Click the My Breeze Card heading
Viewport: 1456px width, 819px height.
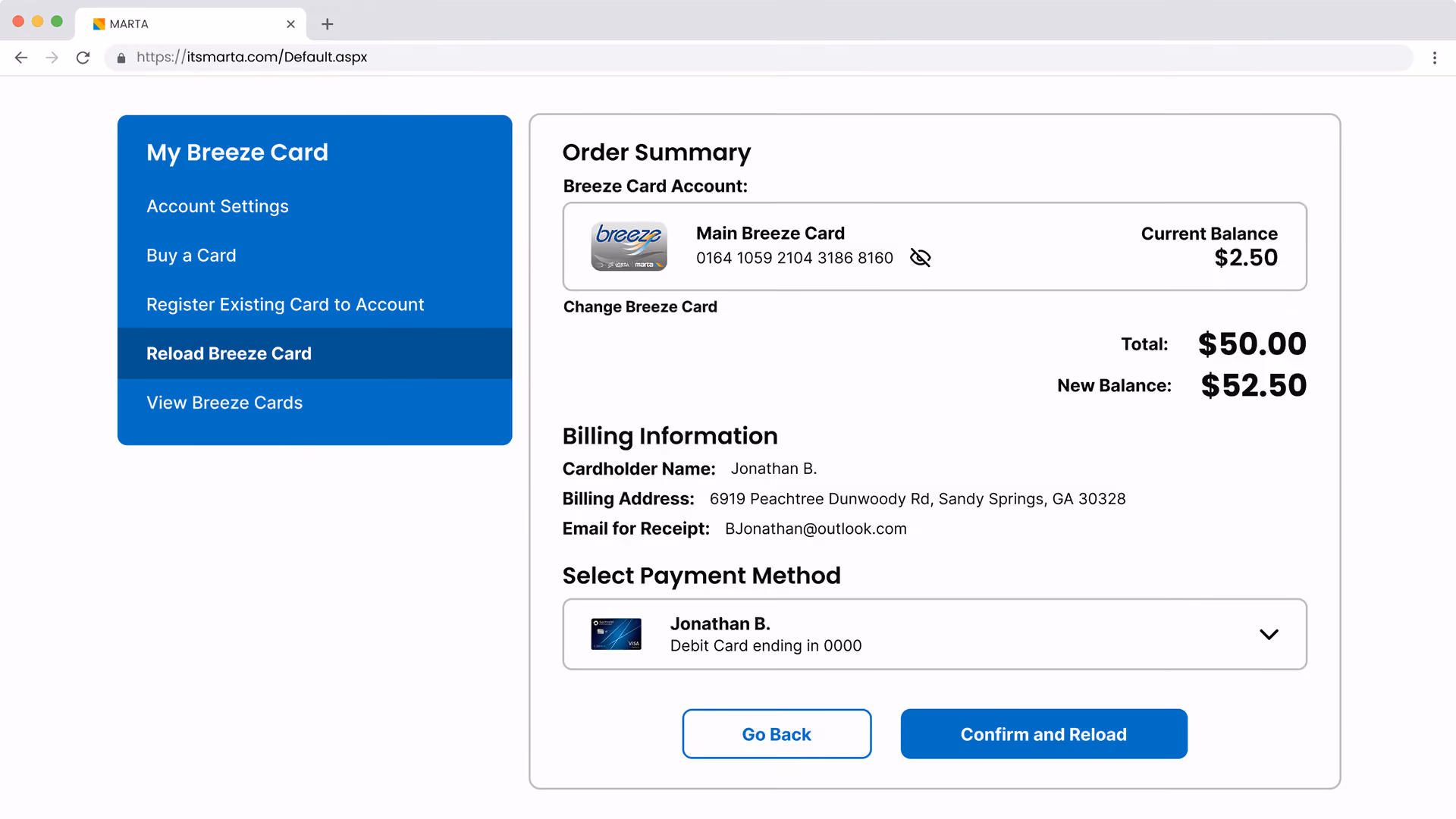pyautogui.click(x=237, y=152)
